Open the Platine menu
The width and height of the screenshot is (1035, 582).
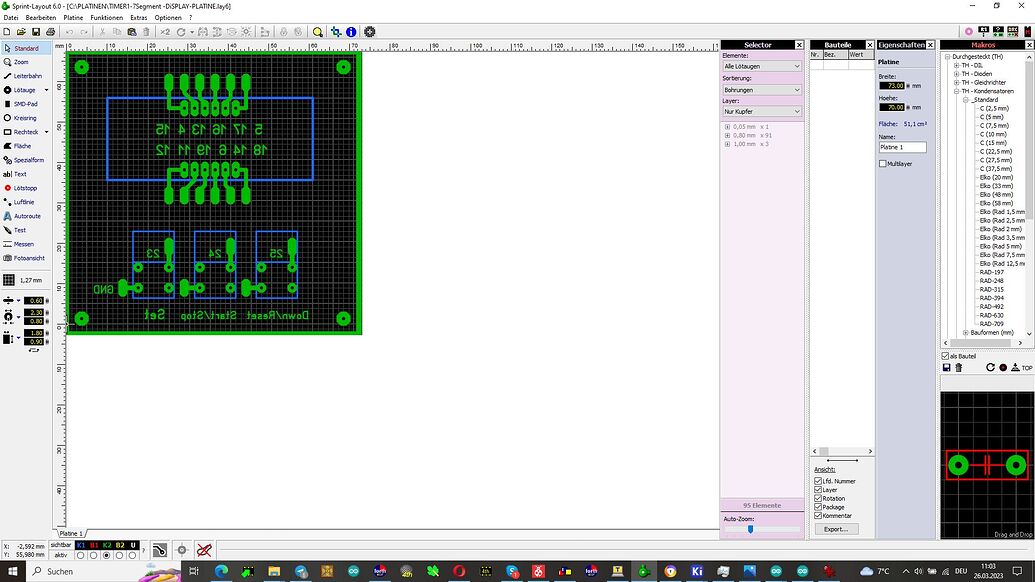tap(73, 18)
